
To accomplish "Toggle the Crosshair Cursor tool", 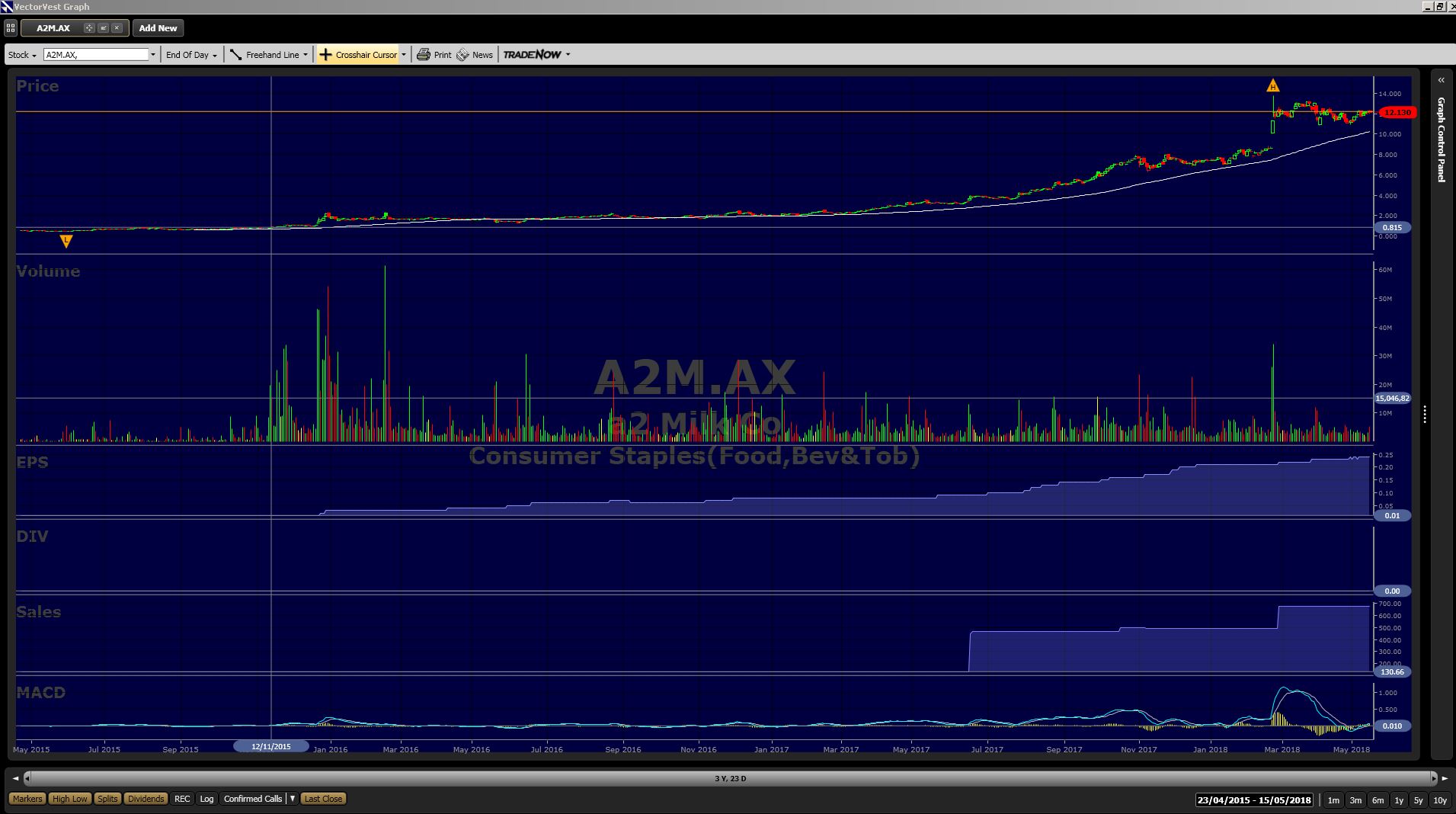I will coord(358,55).
